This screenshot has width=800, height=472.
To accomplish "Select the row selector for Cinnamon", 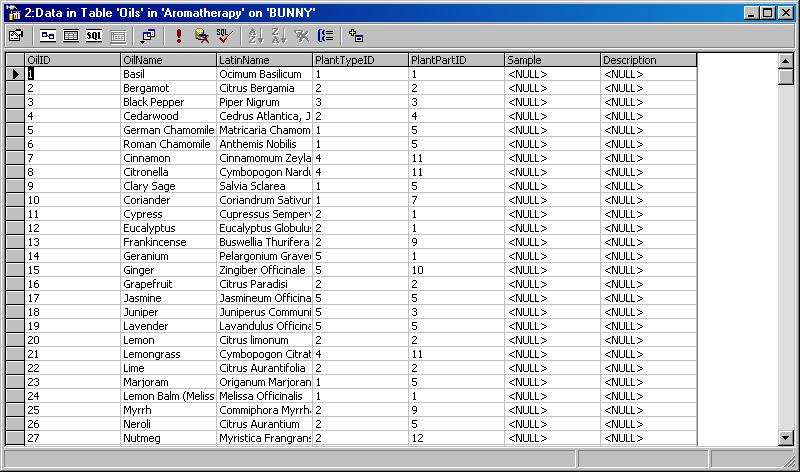I will tap(14, 158).
